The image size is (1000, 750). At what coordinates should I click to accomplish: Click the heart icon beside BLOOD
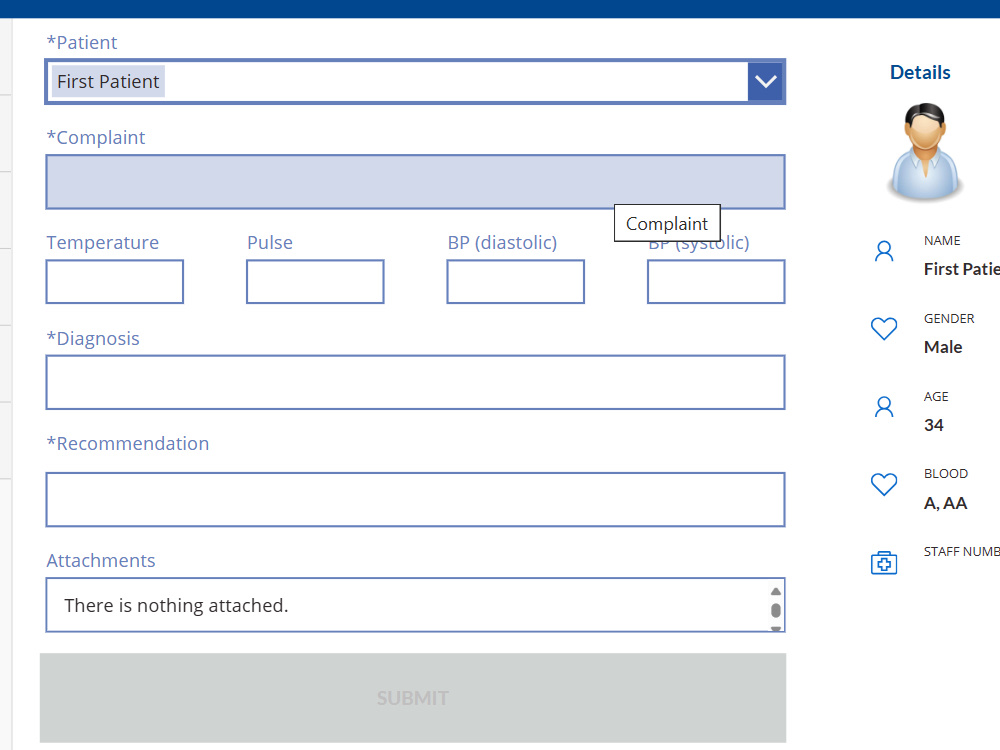884,485
